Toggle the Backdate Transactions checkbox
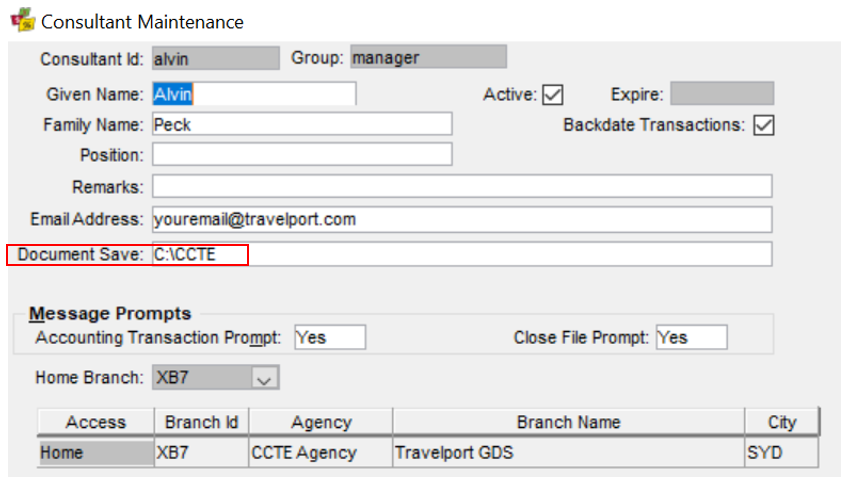 (764, 125)
